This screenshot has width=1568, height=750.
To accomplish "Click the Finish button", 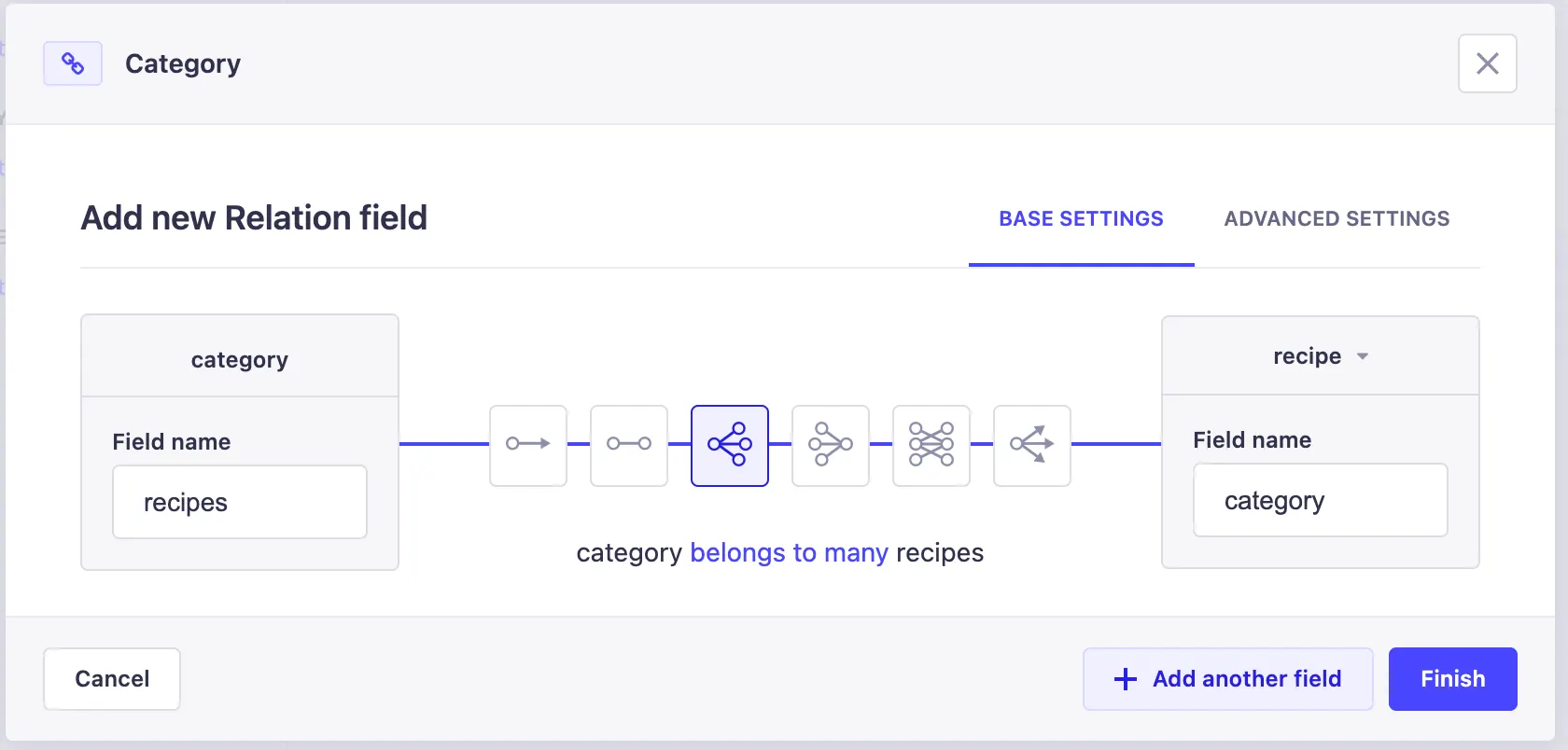I will 1452,678.
